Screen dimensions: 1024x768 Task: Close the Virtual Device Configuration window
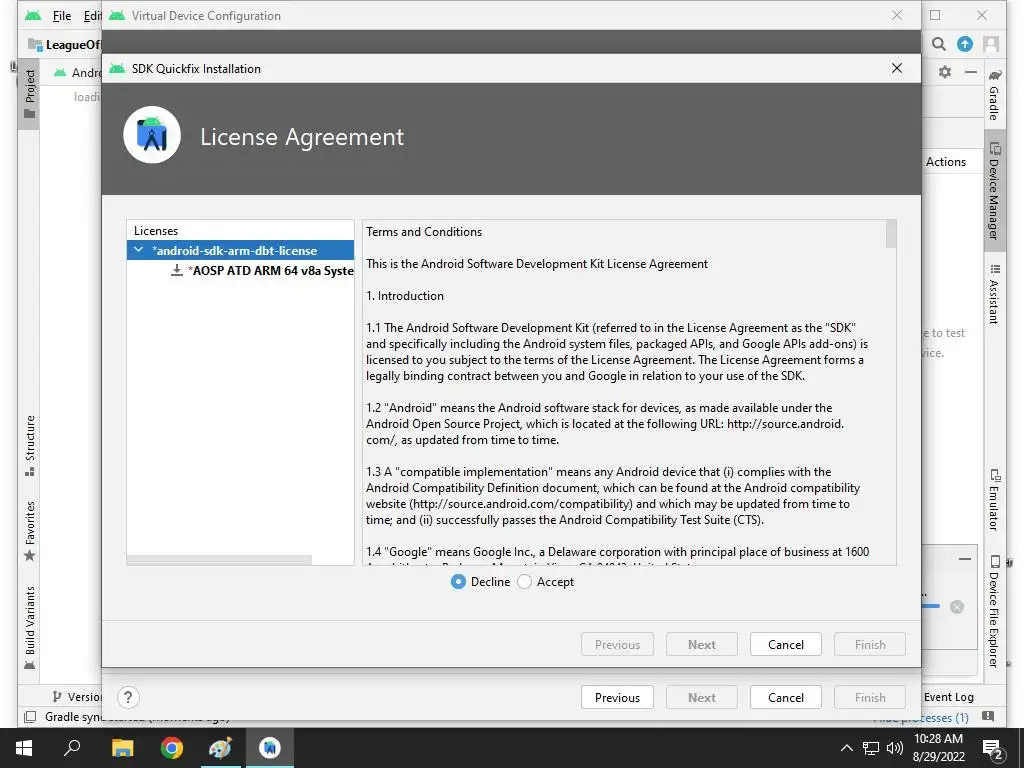(x=897, y=15)
